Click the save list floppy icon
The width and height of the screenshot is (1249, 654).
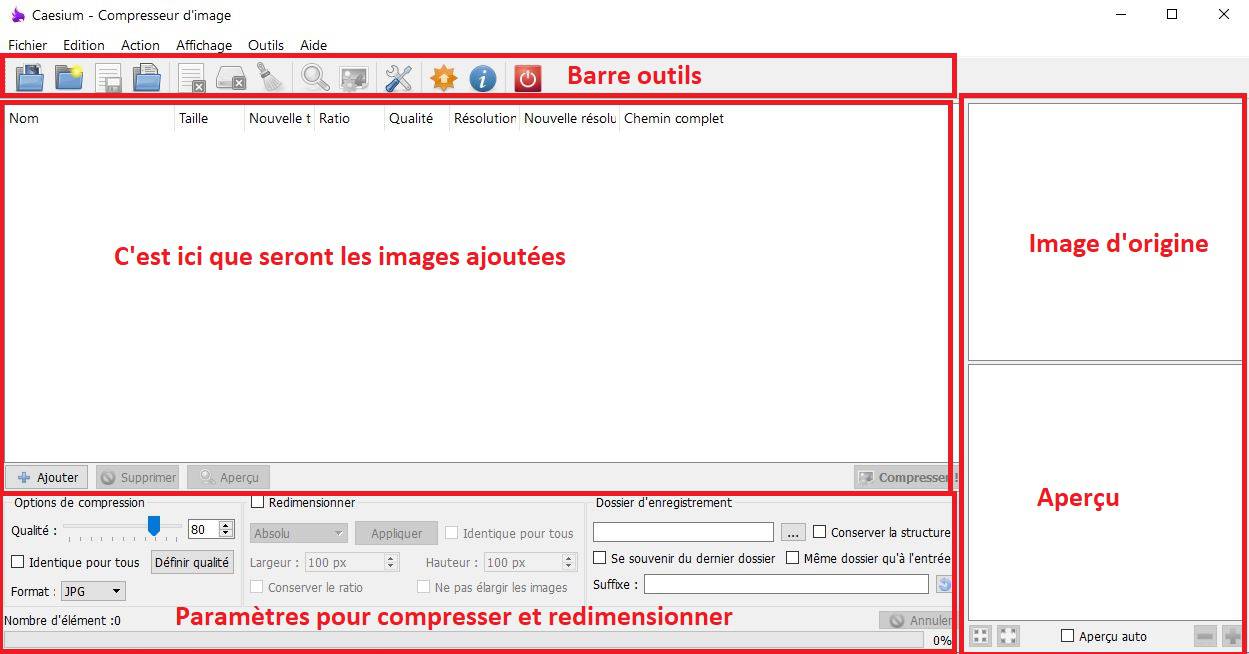click(x=107, y=77)
